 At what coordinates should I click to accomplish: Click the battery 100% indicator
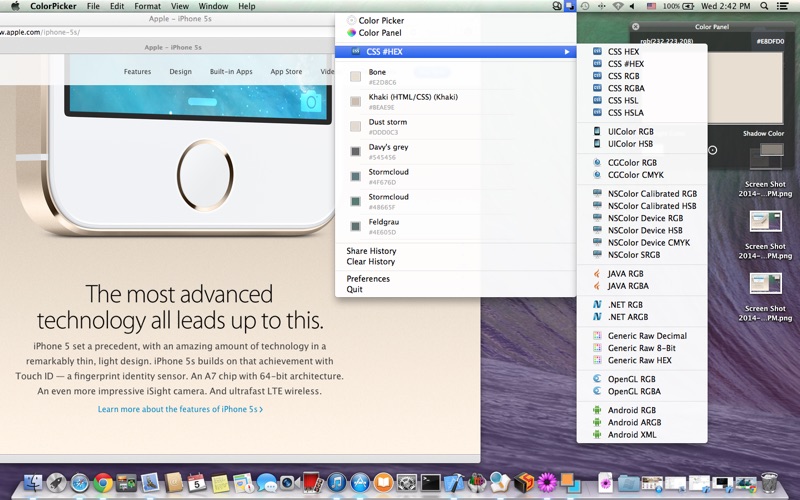[678, 6]
